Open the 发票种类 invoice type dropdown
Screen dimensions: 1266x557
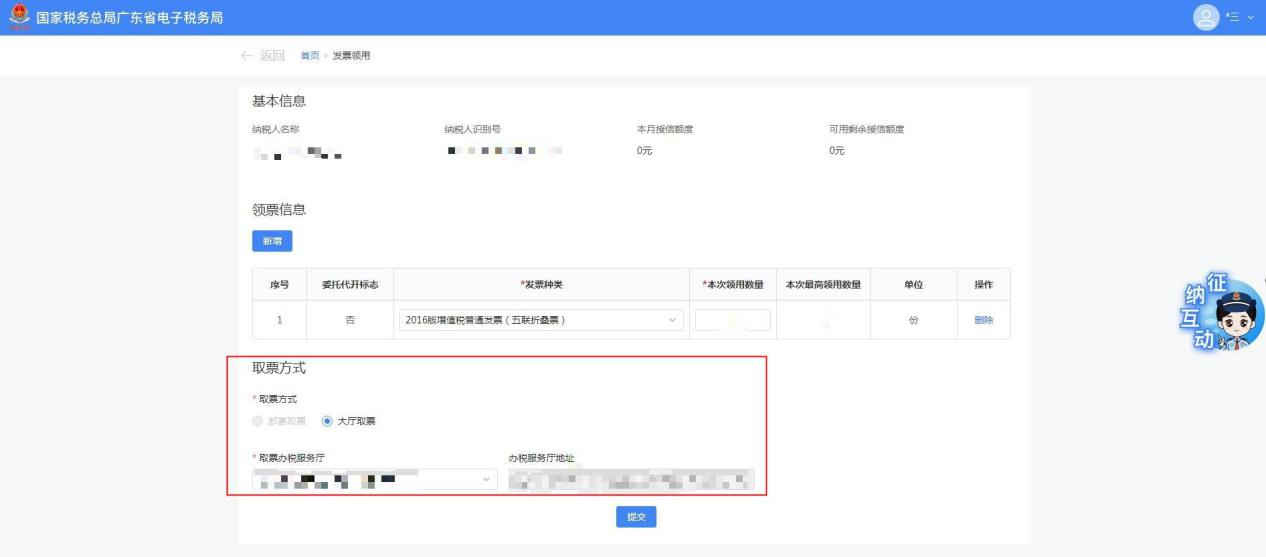[x=540, y=320]
